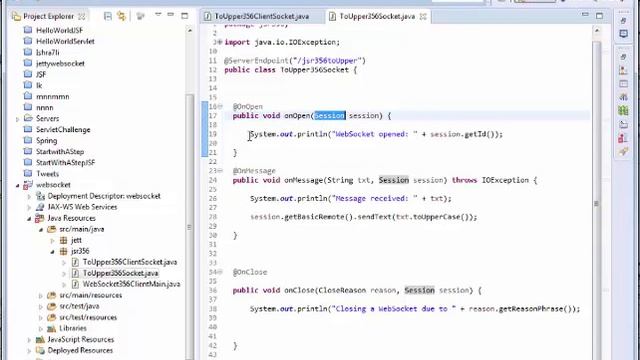Select WebSocket356ClientMain.java file
The height and width of the screenshot is (360, 640).
[x=131, y=284]
